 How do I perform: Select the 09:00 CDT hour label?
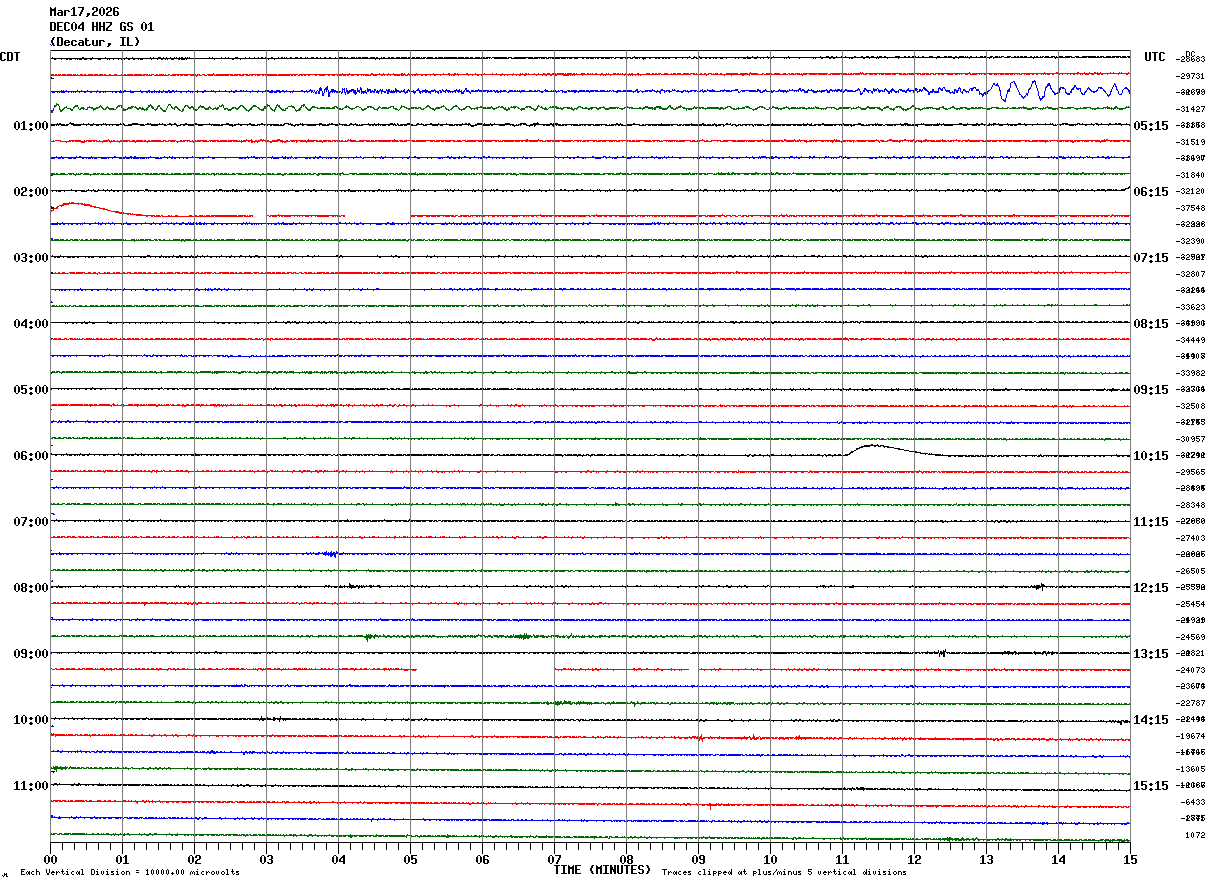pos(31,654)
